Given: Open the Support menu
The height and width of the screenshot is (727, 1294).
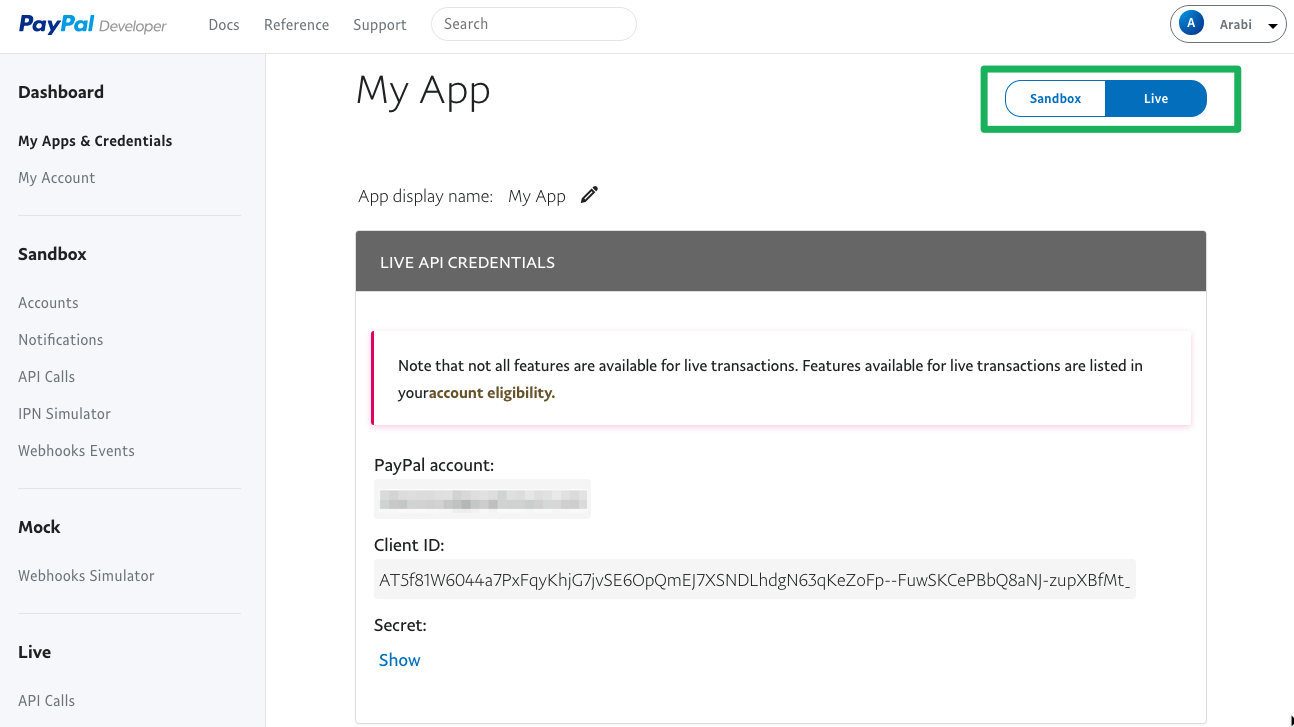Looking at the screenshot, I should (x=380, y=25).
